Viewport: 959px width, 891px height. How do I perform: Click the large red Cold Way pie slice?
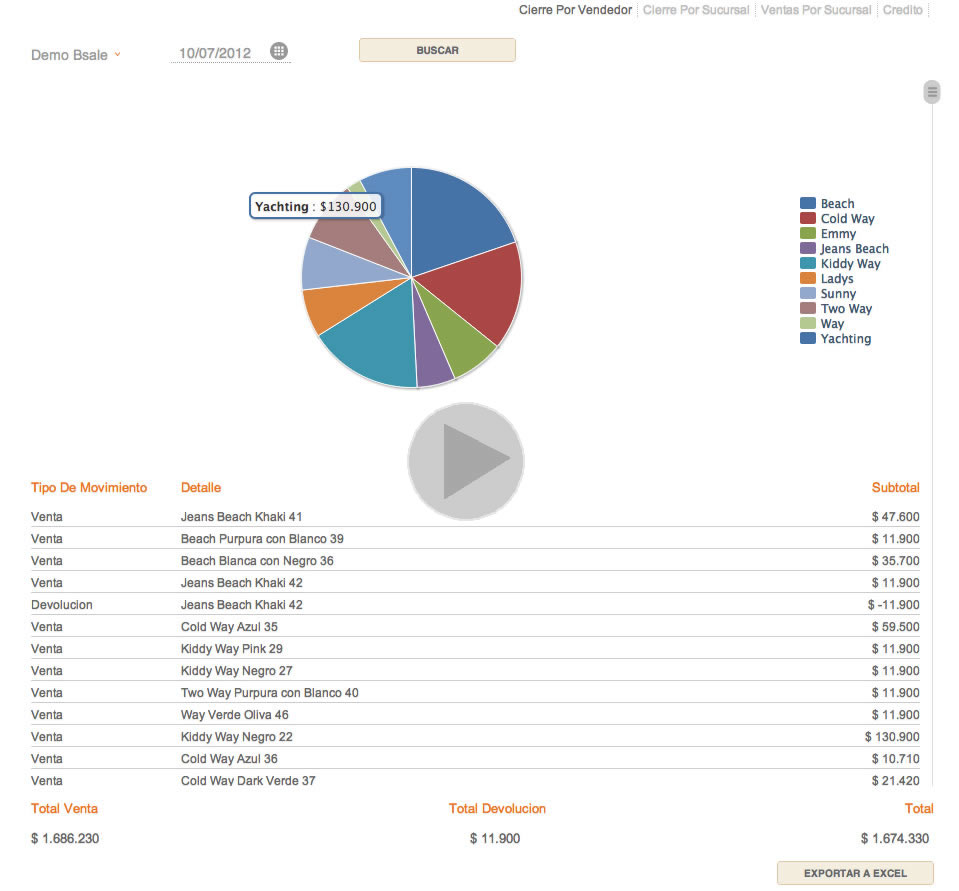pos(475,295)
